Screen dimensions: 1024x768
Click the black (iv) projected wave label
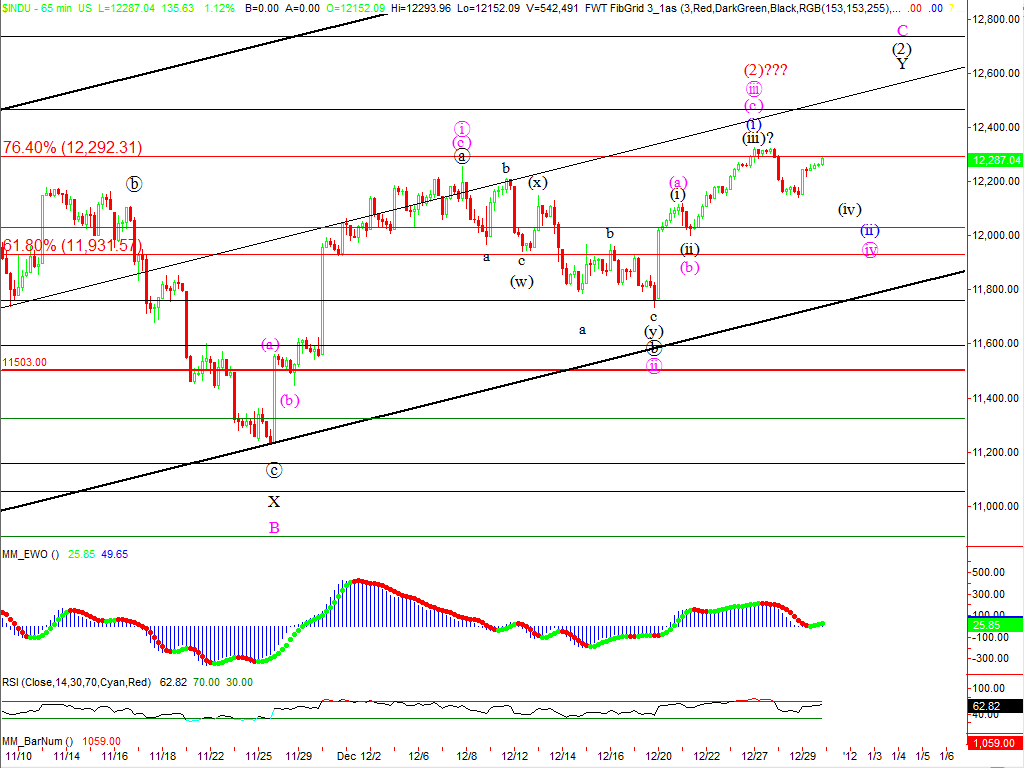pos(849,210)
